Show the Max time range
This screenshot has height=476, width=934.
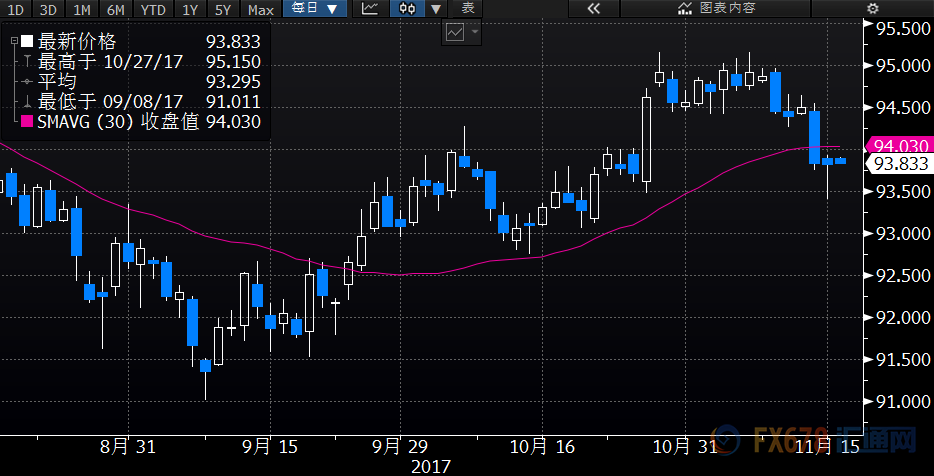tap(261, 9)
